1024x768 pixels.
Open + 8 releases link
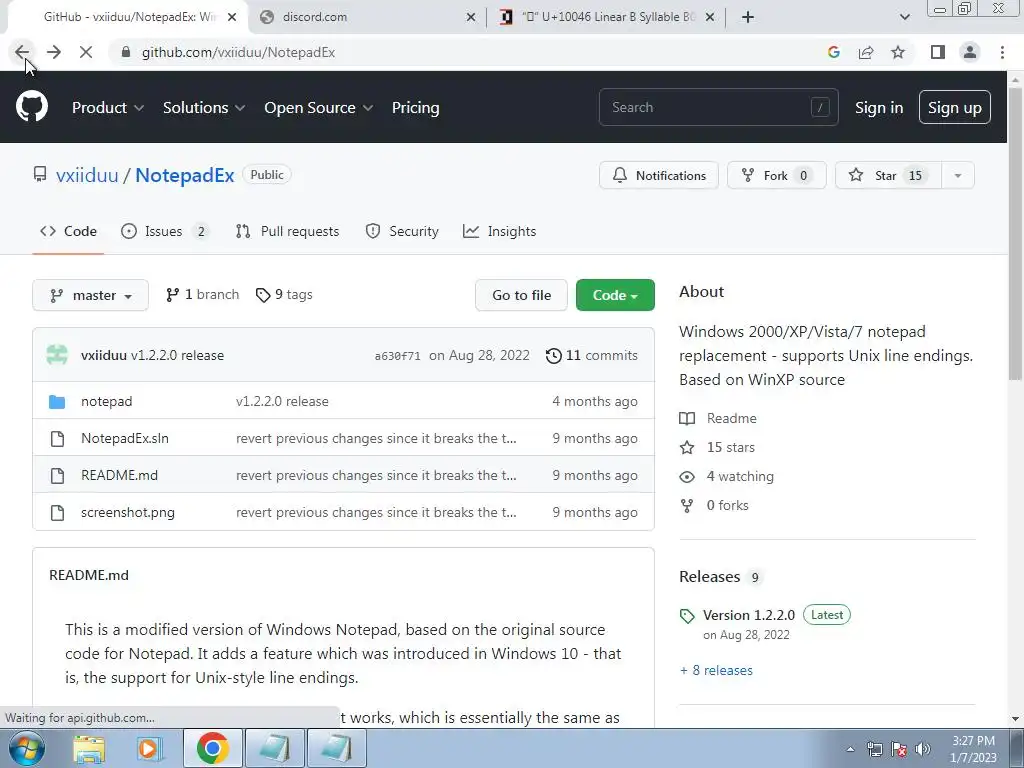(716, 670)
